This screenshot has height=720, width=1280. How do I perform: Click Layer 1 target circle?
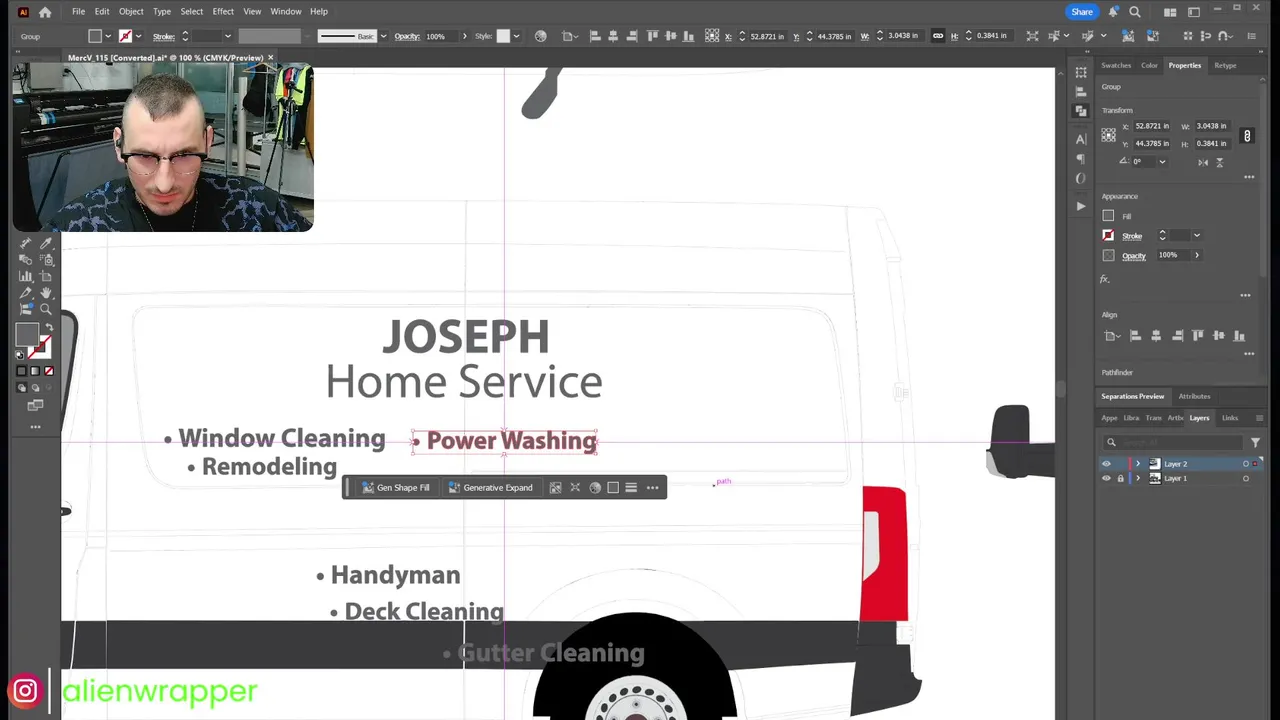click(1246, 479)
